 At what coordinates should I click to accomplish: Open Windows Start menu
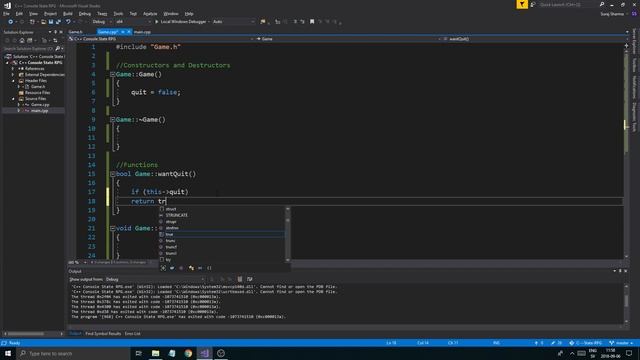click(8, 353)
